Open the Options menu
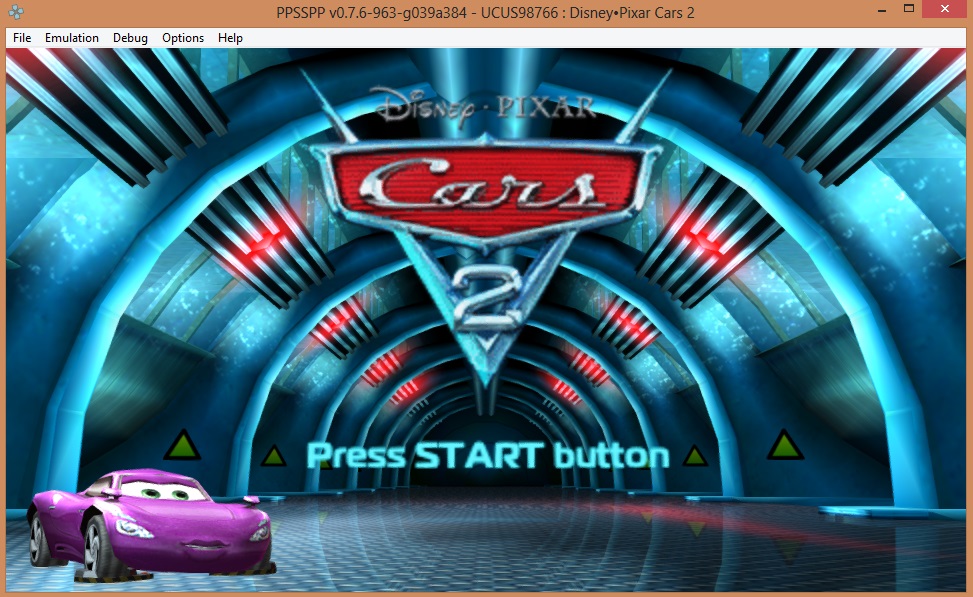The height and width of the screenshot is (597, 973). coord(183,38)
